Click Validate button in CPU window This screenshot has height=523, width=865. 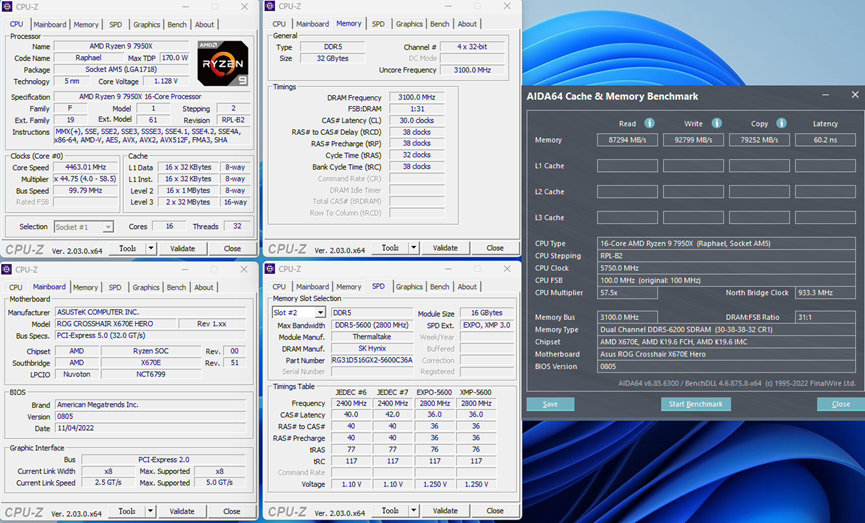click(x=183, y=248)
